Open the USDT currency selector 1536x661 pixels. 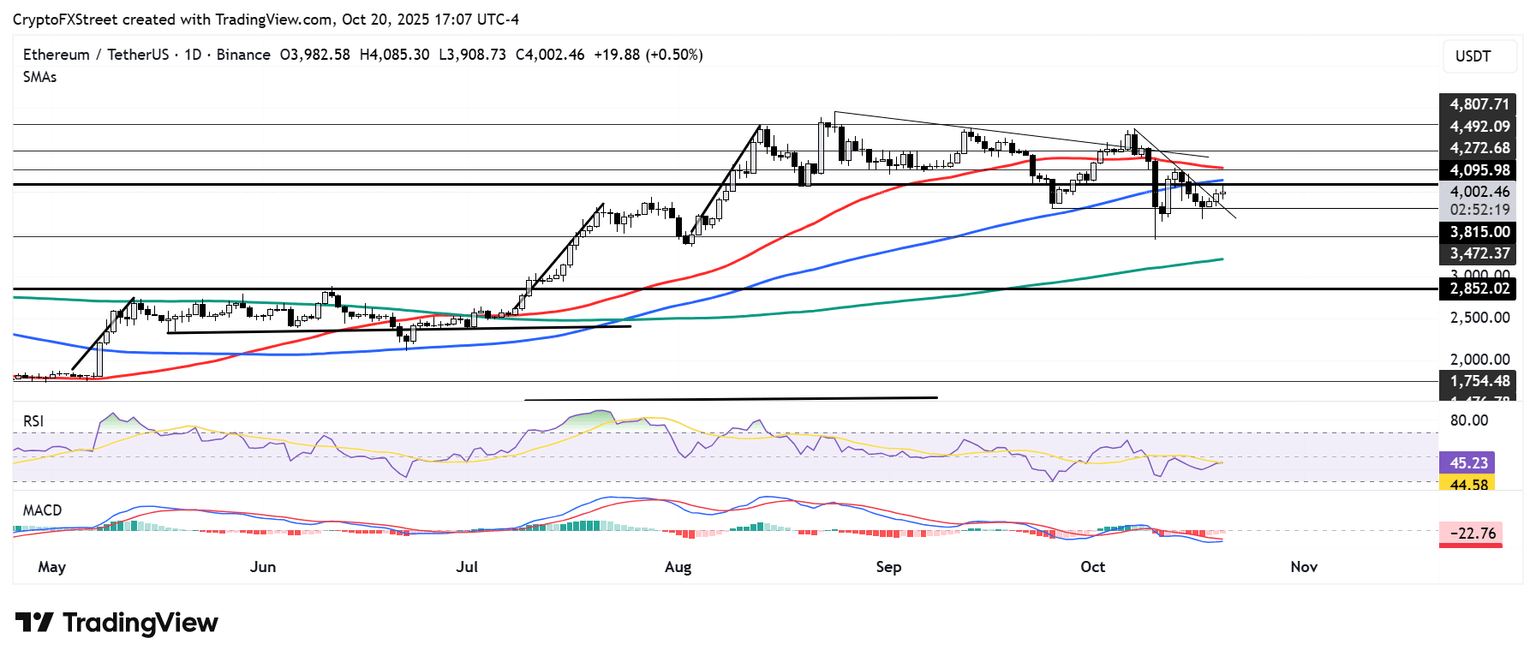[x=1473, y=57]
